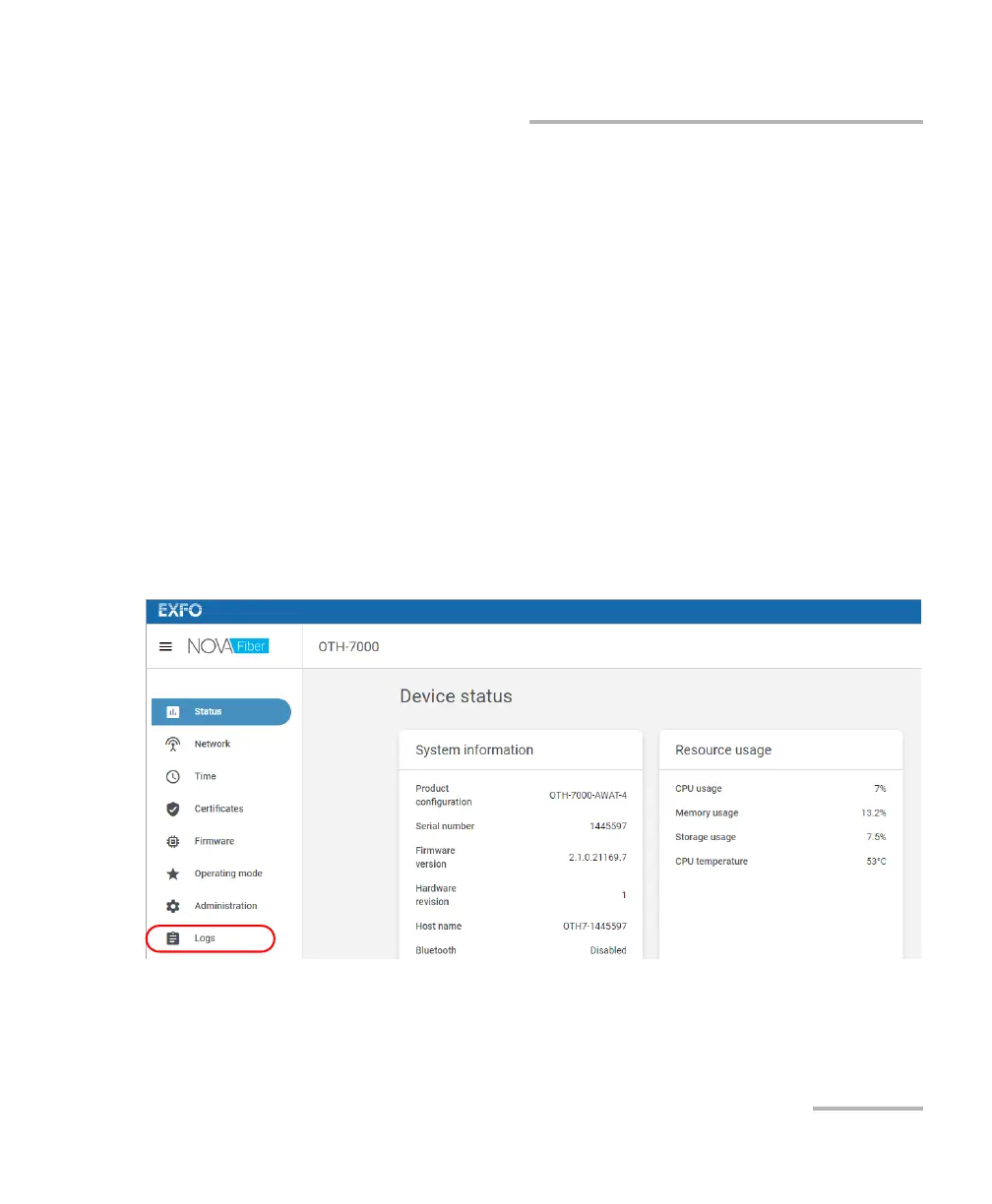Open Operating mode settings
Screen dimensions: 992x1204
tap(228, 873)
